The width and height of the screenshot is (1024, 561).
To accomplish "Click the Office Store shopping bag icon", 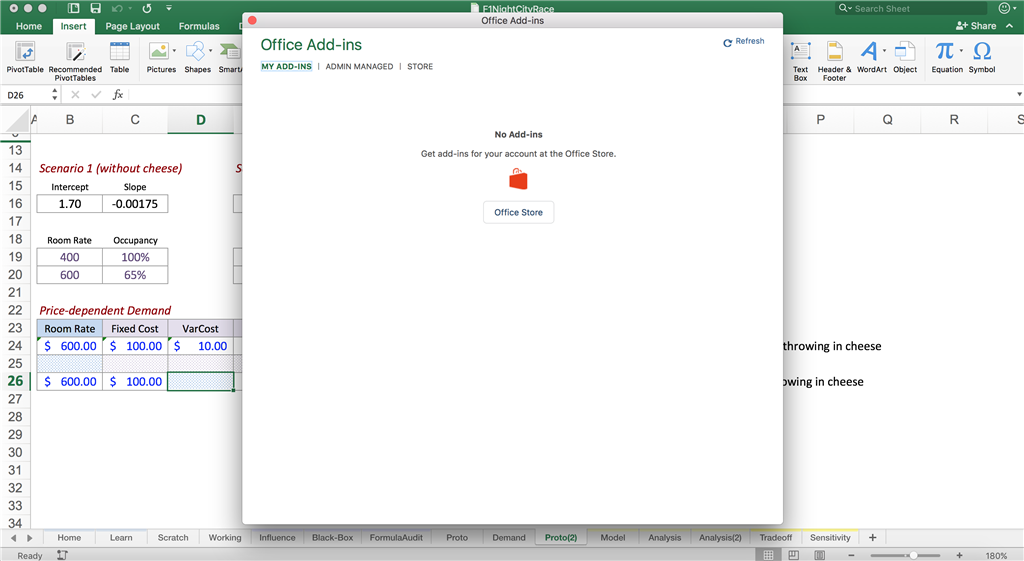I will click(x=518, y=178).
